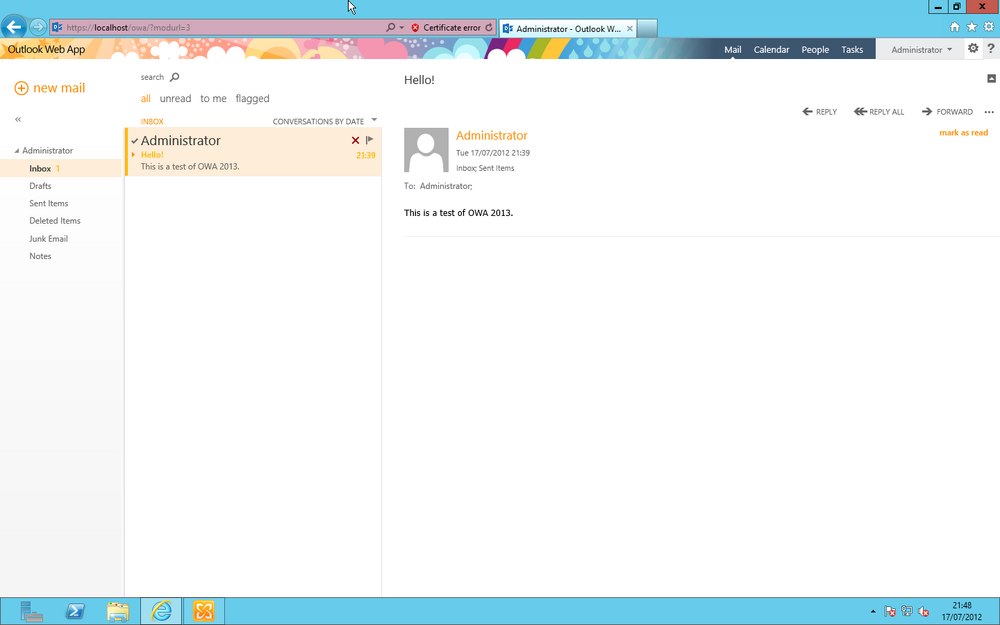Refresh the page using the address bar icon
This screenshot has height=625, width=1000.
(x=489, y=27)
